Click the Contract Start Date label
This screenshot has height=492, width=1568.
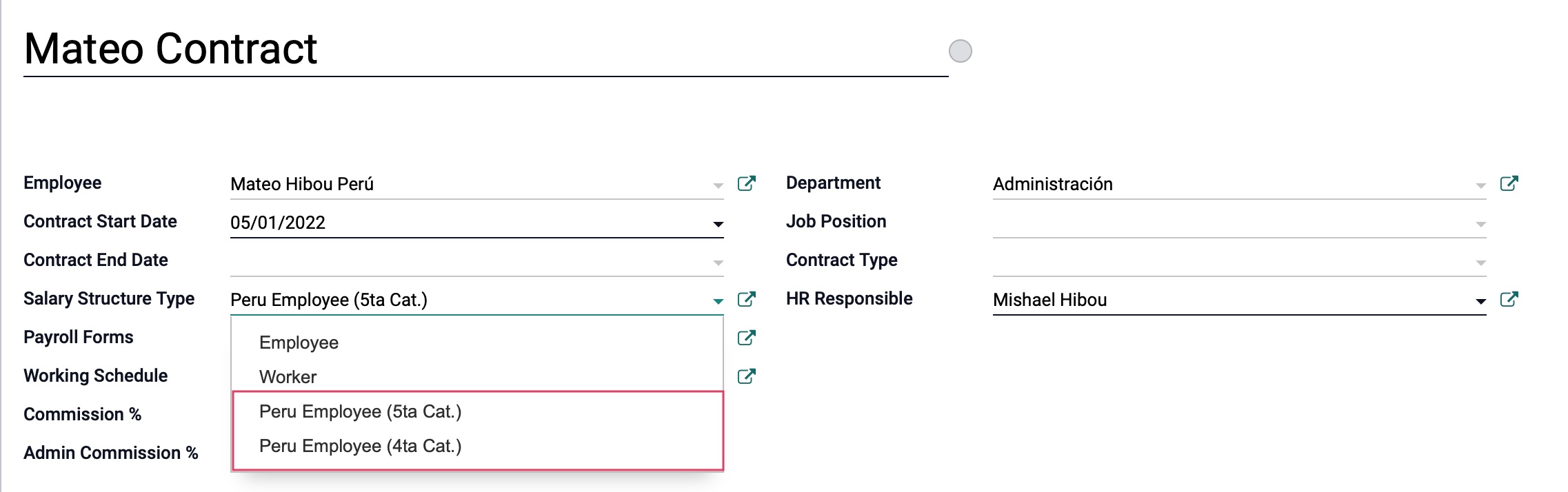tap(100, 221)
